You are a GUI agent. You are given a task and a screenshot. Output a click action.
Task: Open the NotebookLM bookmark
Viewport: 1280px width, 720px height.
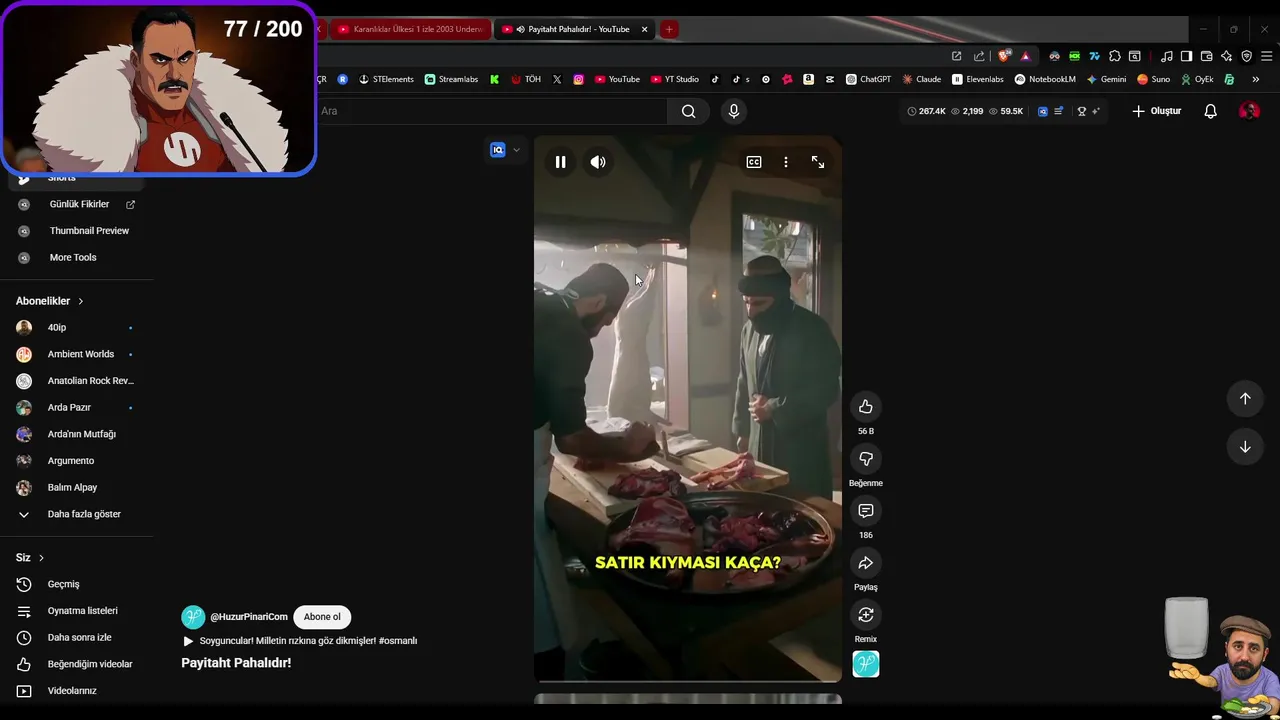point(1045,79)
